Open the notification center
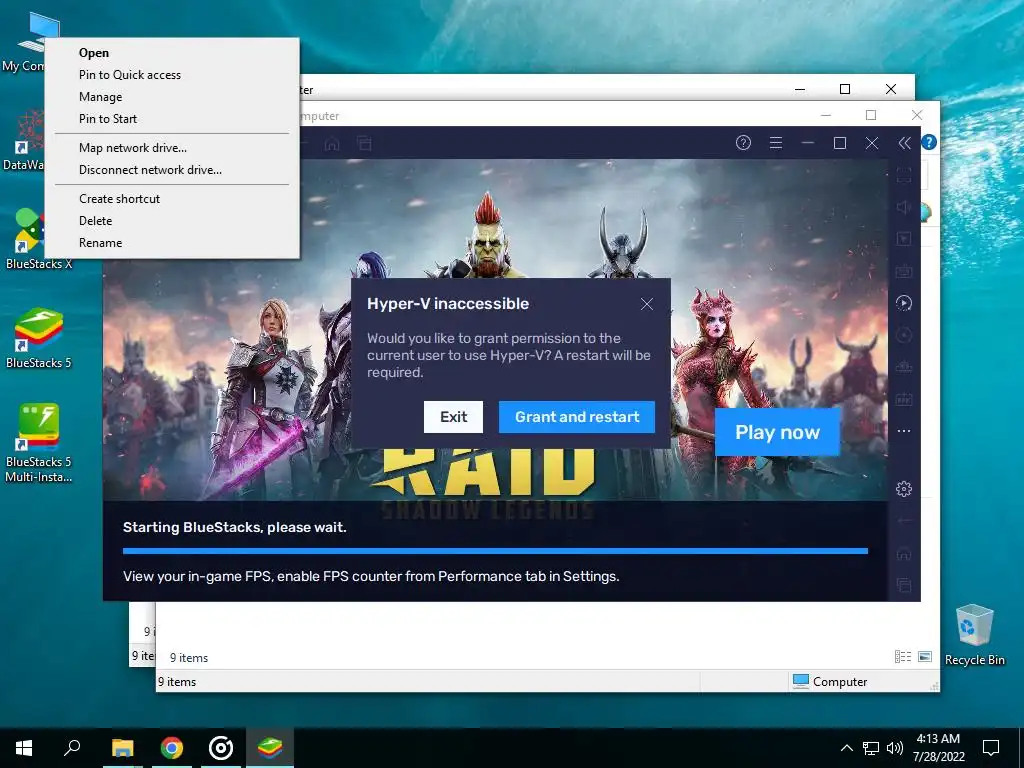Screen dimensions: 1024x768 click(x=991, y=748)
